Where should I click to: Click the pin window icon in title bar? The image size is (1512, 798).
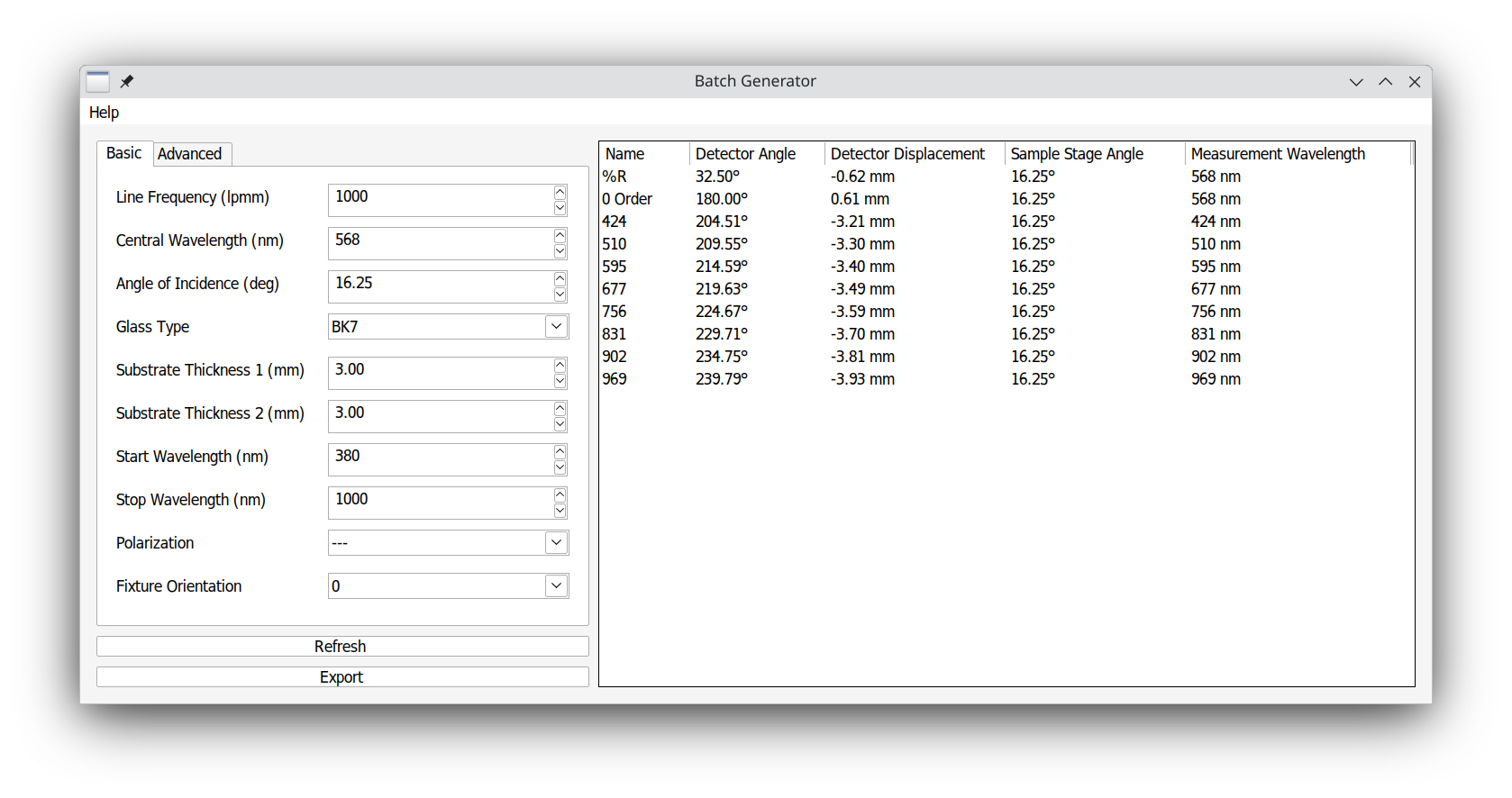click(127, 81)
